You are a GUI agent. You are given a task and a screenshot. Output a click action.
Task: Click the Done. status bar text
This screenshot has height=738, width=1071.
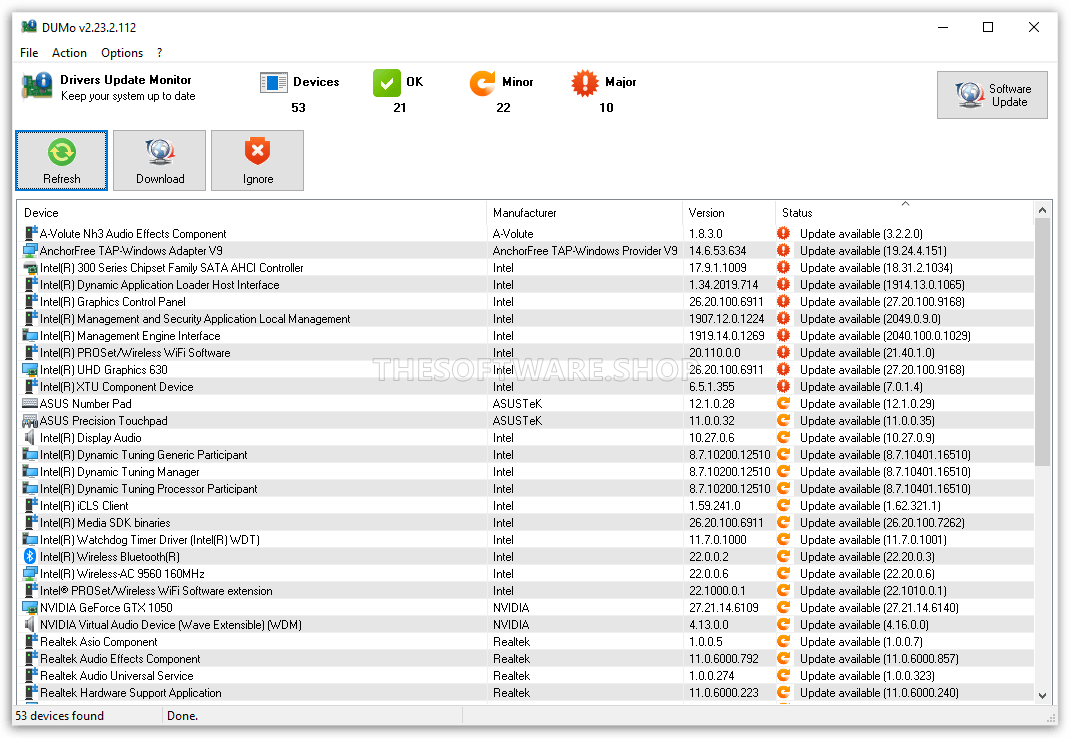tap(182, 715)
